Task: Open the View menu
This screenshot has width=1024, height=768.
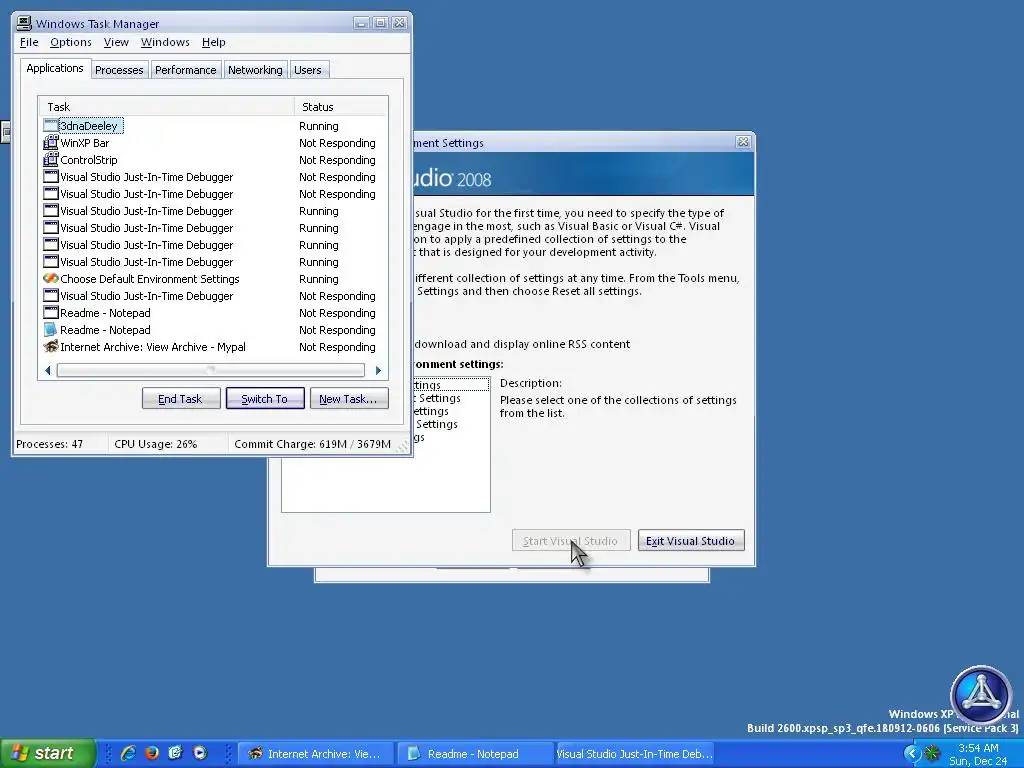Action: (x=116, y=42)
